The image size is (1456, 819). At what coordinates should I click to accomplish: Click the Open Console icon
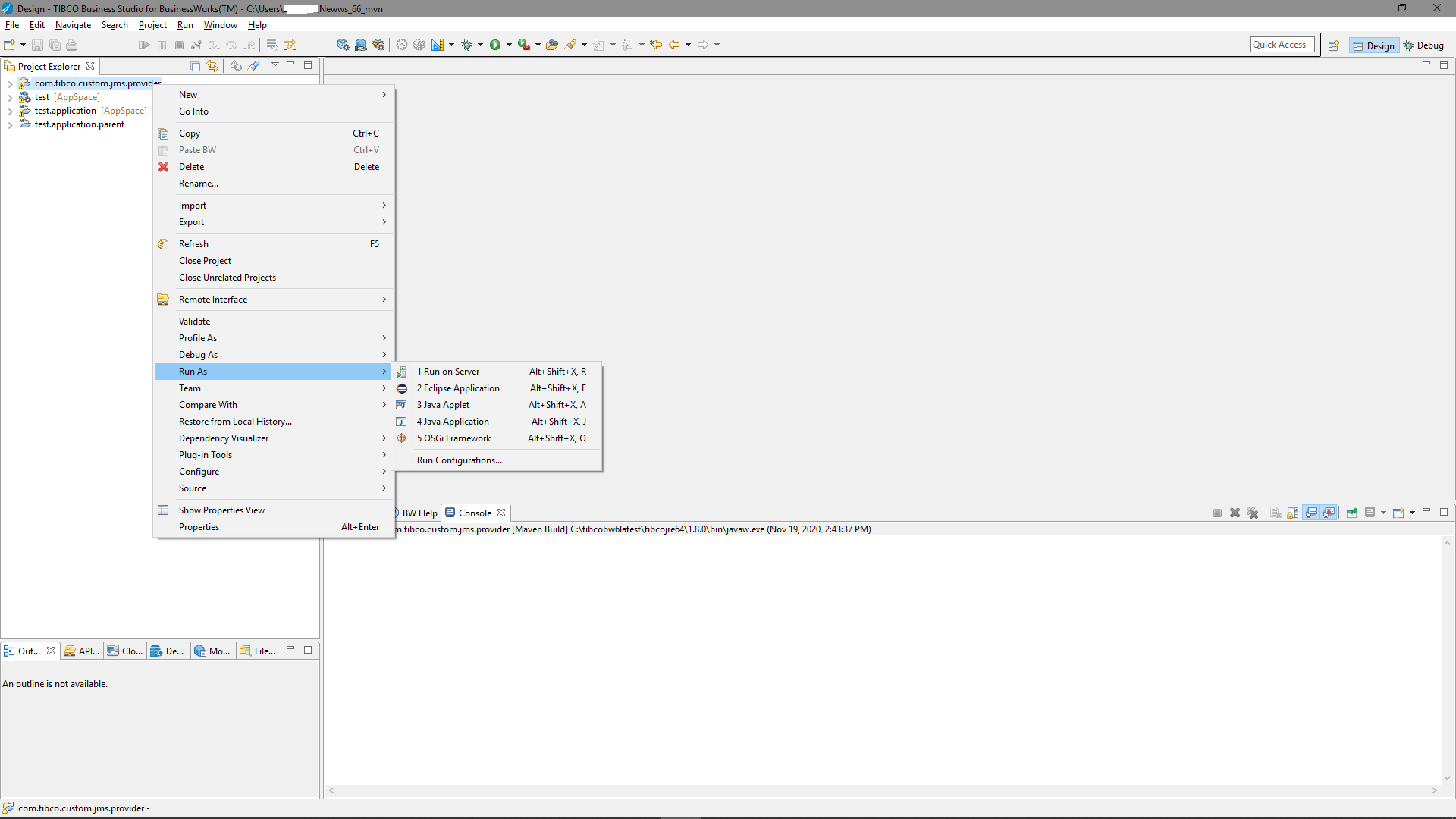click(x=1398, y=513)
